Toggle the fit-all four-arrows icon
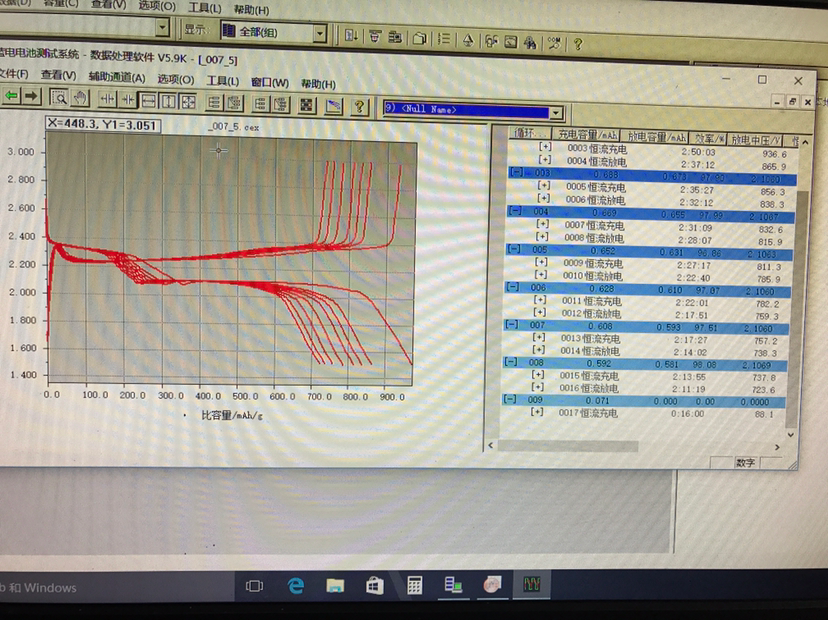 pos(189,101)
